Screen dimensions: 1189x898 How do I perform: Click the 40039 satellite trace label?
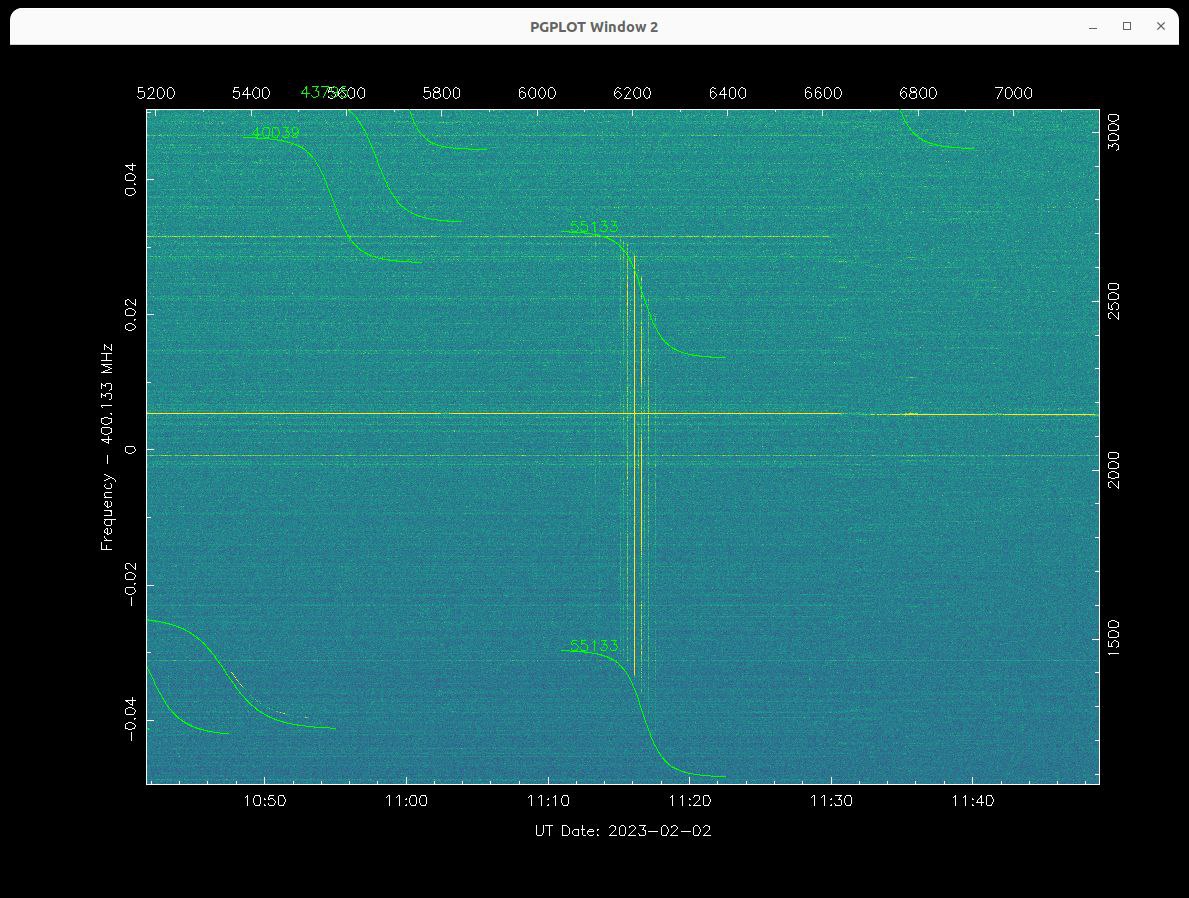[275, 132]
